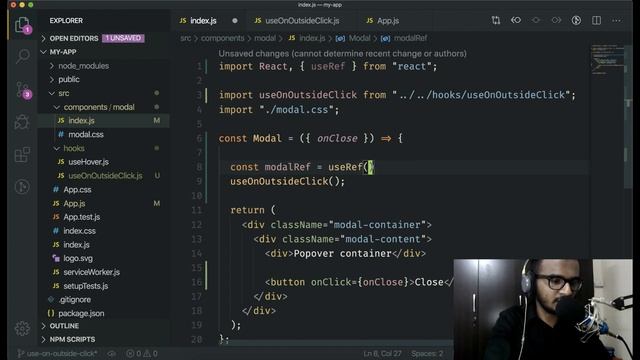Image resolution: width=640 pixels, height=360 pixels.
Task: Open index.js under components/modal
Action: point(81,120)
